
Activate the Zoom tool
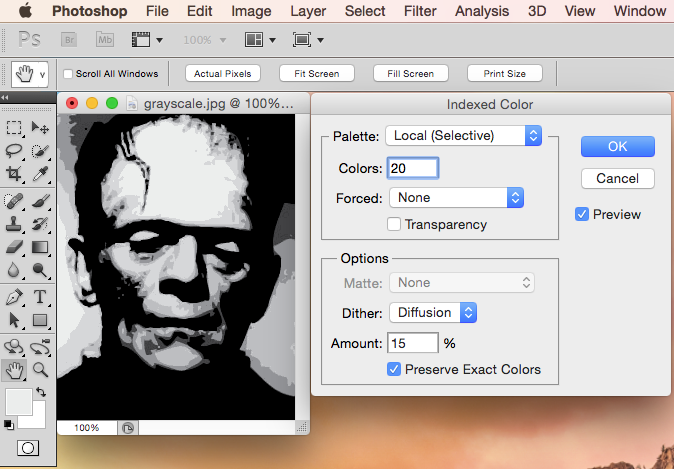coord(41,370)
